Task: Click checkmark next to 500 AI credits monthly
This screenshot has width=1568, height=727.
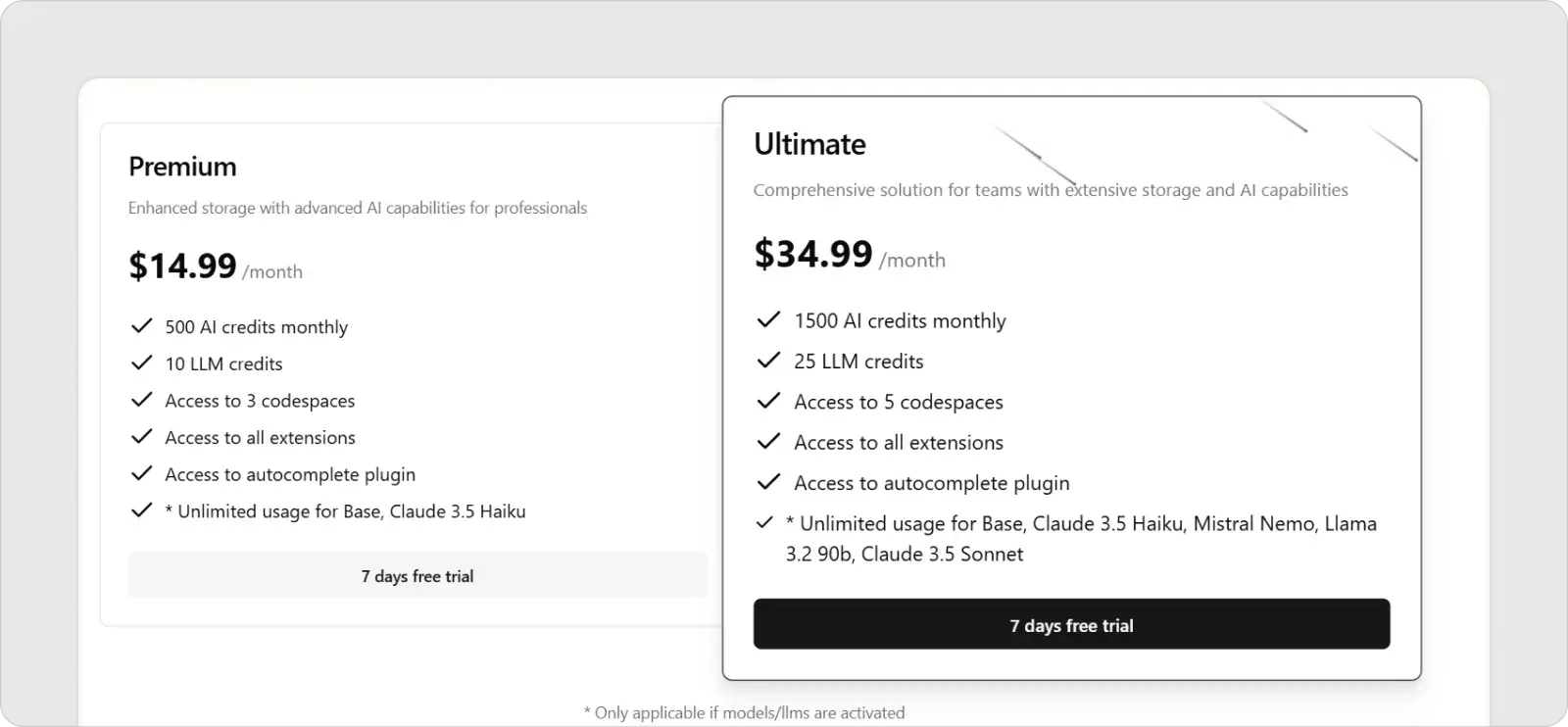Action: [142, 326]
